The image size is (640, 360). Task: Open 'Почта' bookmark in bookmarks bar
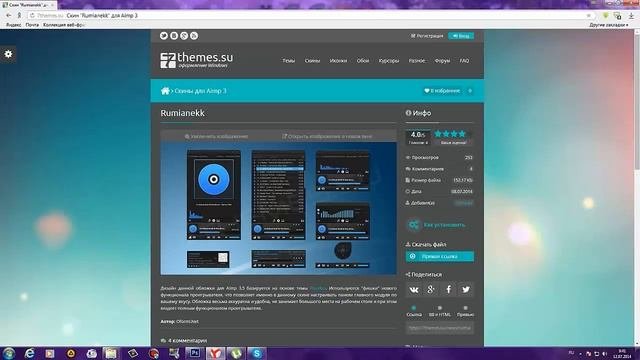point(32,25)
